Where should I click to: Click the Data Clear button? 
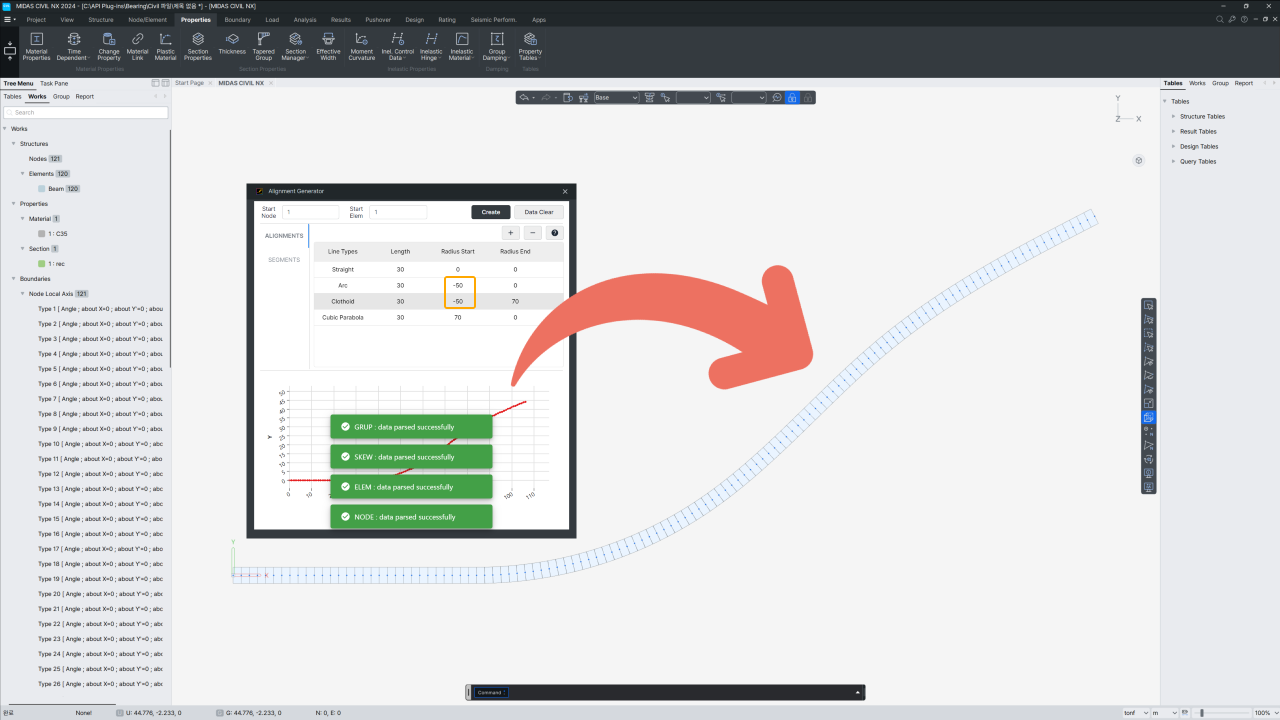(x=538, y=212)
